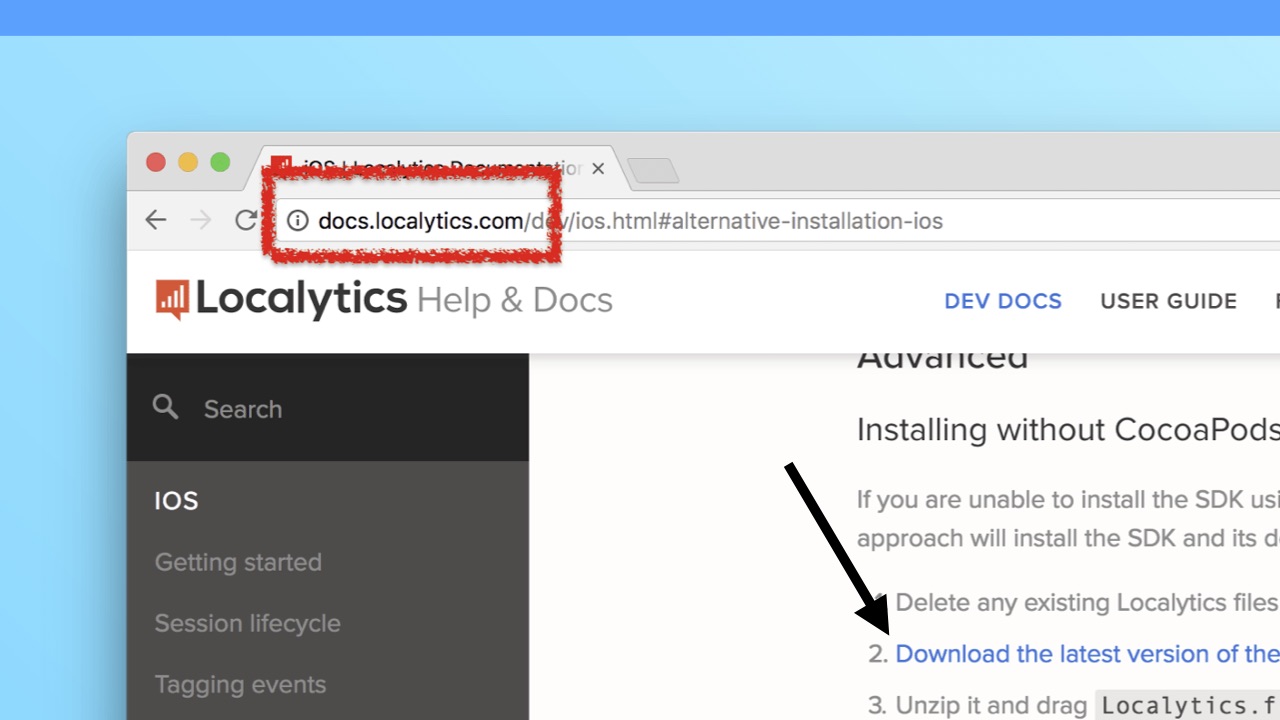The image size is (1280, 720).
Task: Select the IOS sidebar section heading
Action: pos(176,501)
